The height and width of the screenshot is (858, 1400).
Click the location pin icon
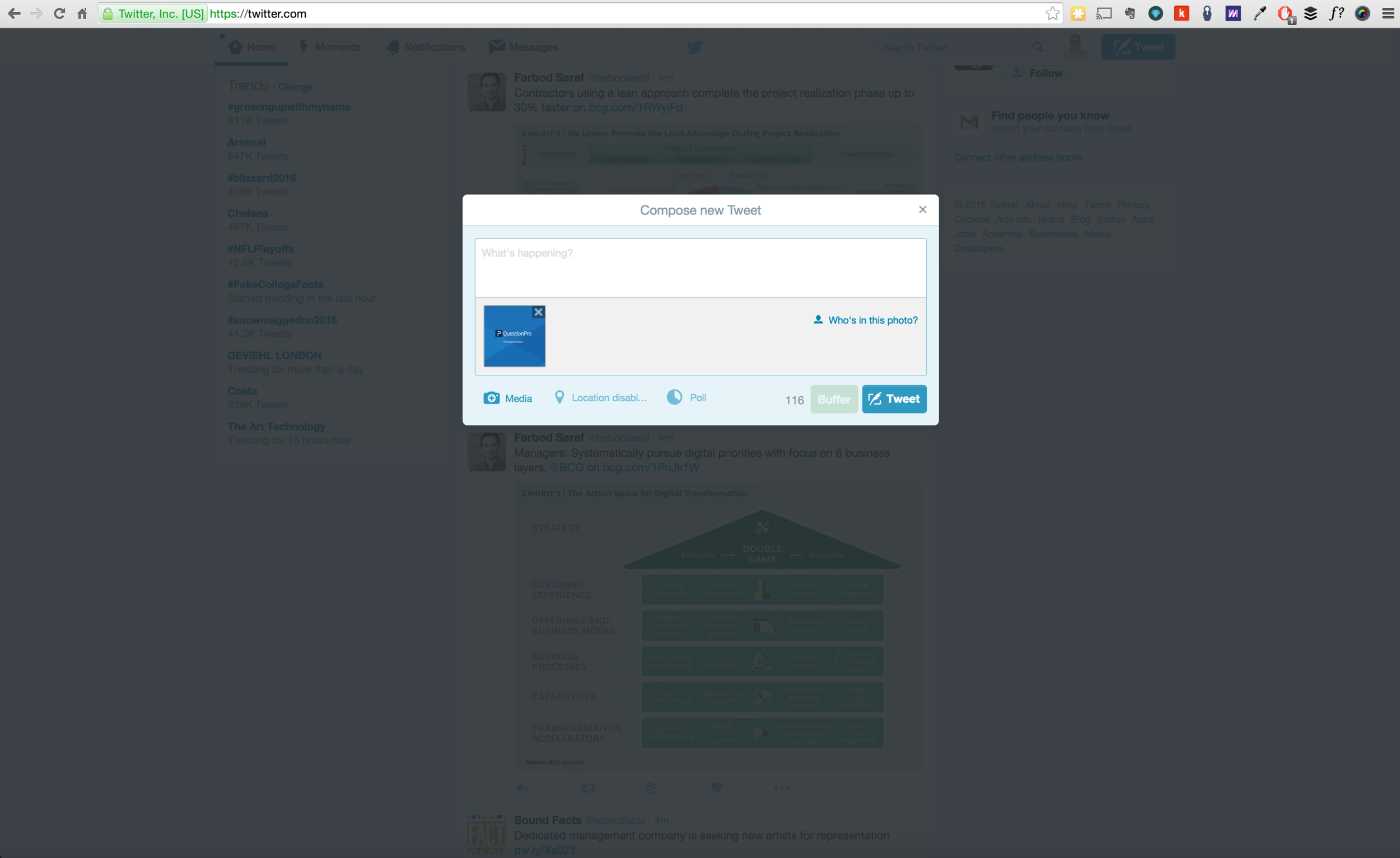pyautogui.click(x=559, y=397)
